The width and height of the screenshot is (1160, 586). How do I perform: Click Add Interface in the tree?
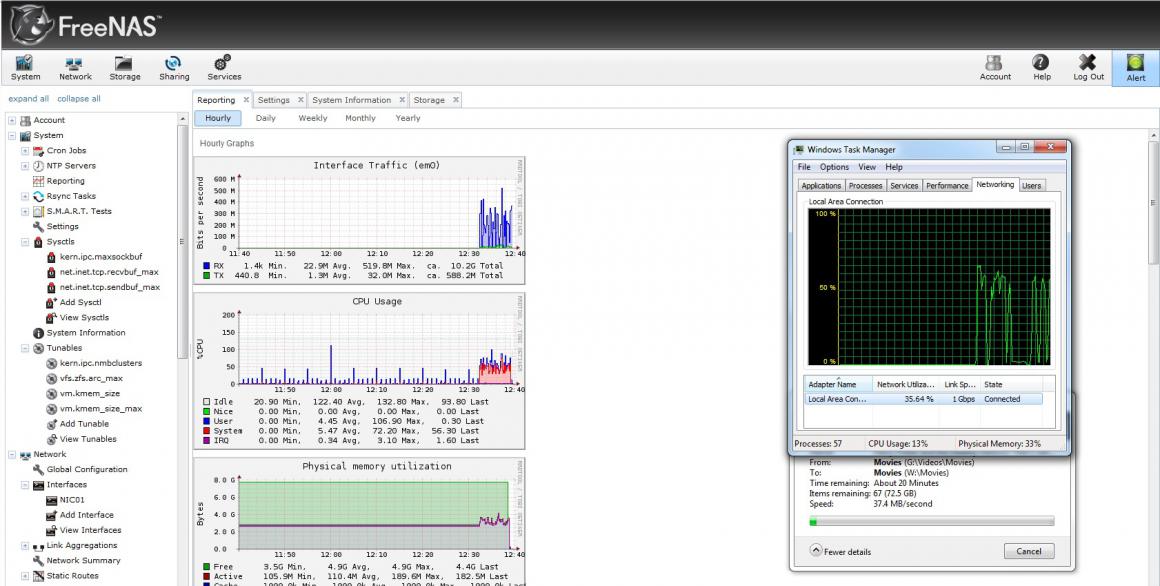click(x=87, y=515)
